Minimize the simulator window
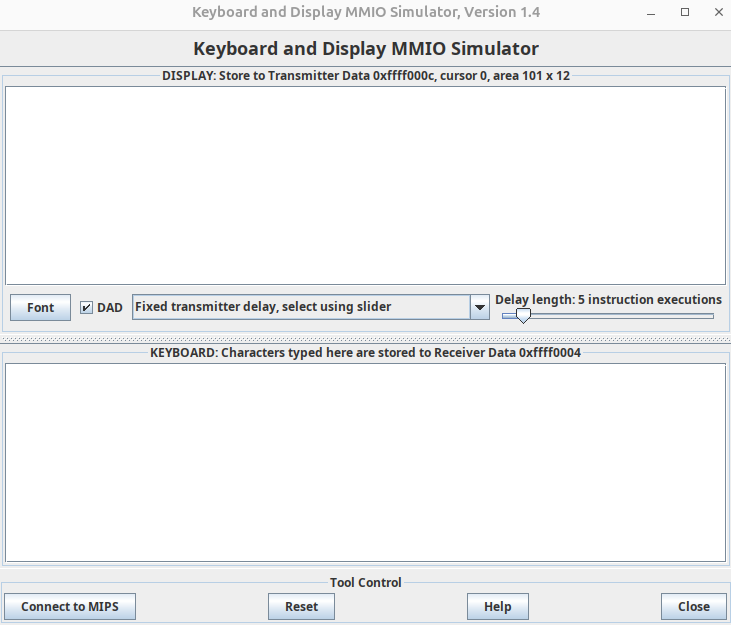Screen dimensions: 731x625 point(651,13)
